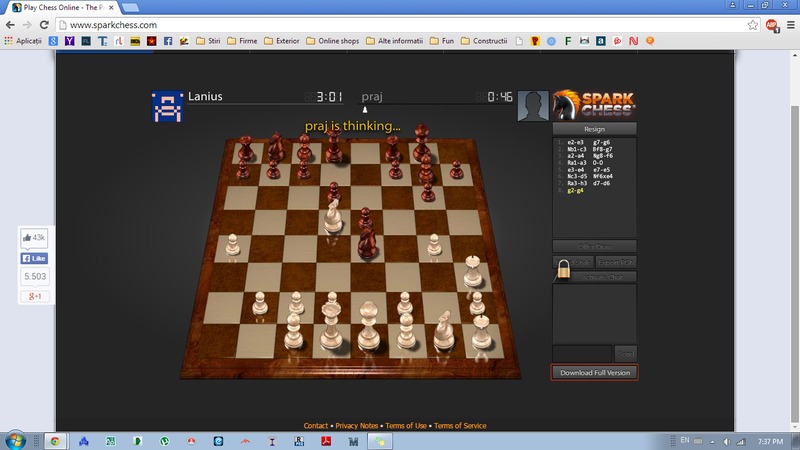Image resolution: width=800 pixels, height=450 pixels.
Task: Click Download Full Version button
Action: pos(594,373)
